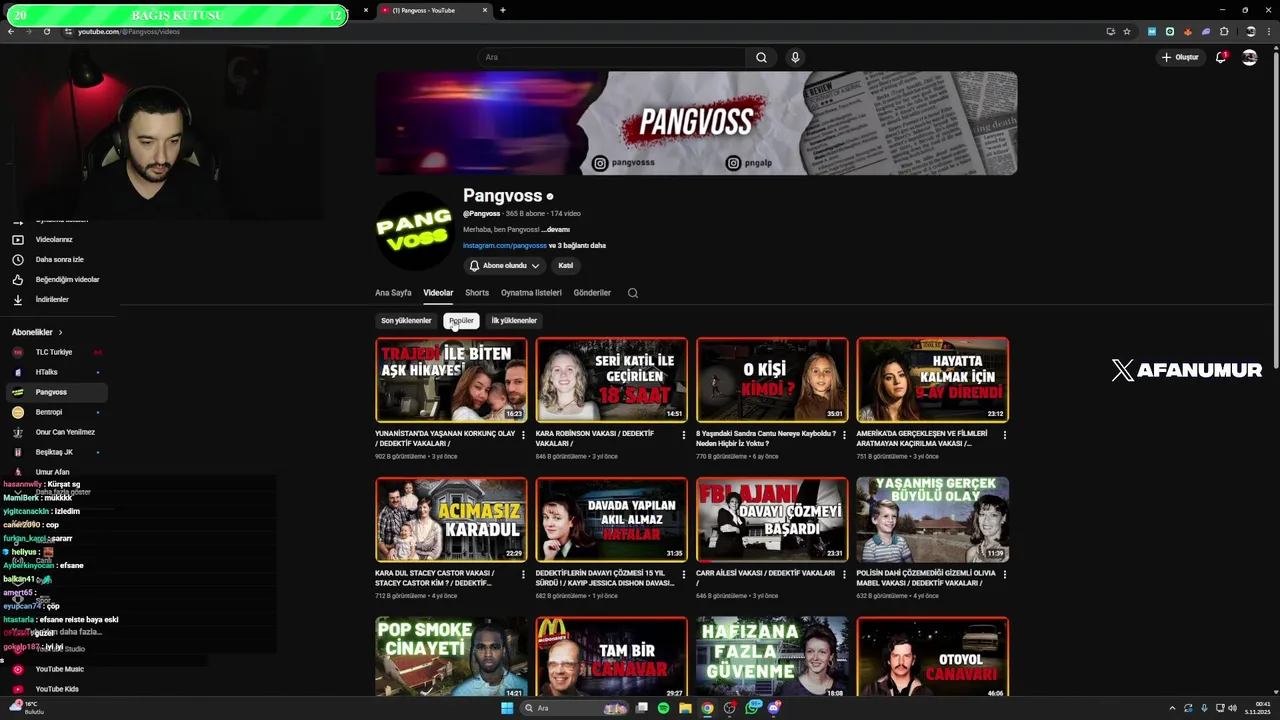Open Spotify from the taskbar

tap(664, 708)
